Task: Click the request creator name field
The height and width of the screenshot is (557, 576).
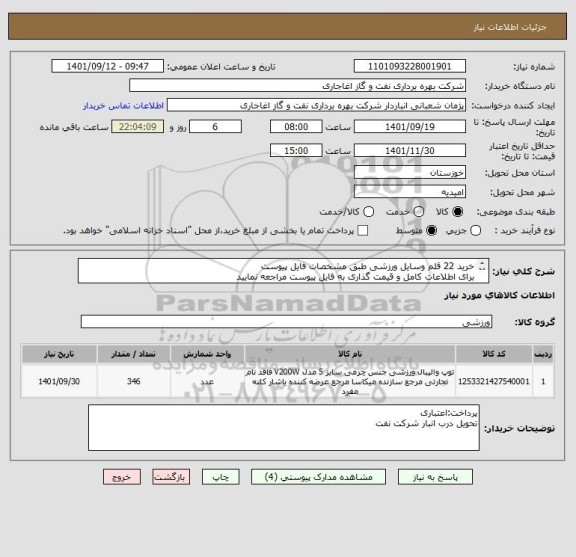Action: coord(316,105)
